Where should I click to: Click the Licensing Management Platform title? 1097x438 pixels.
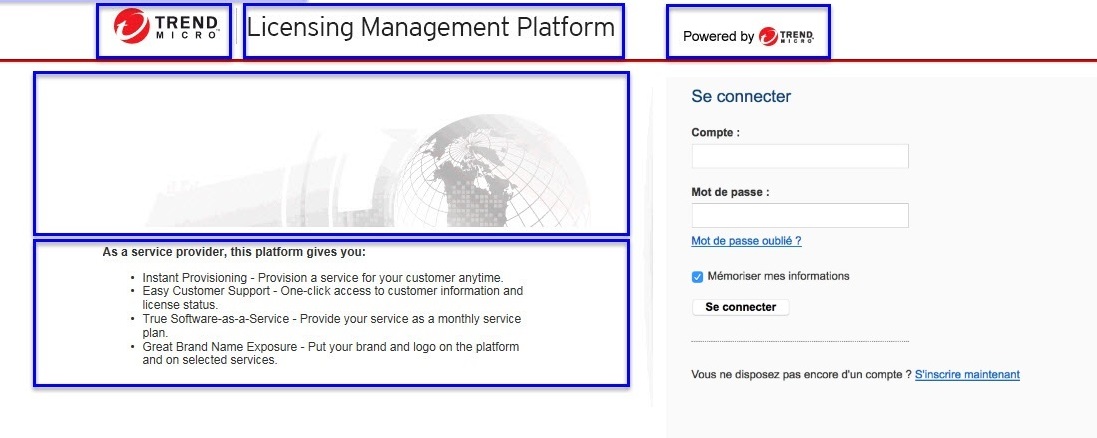pyautogui.click(x=431, y=28)
